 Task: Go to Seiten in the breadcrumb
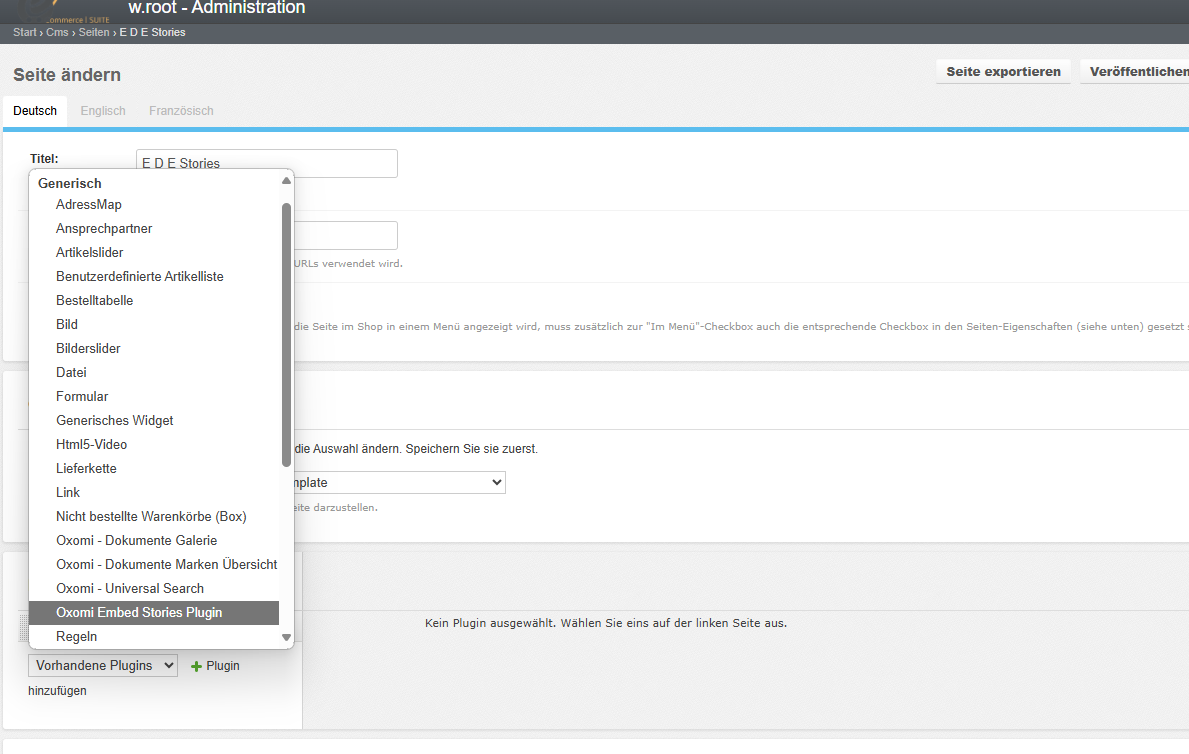tap(94, 32)
